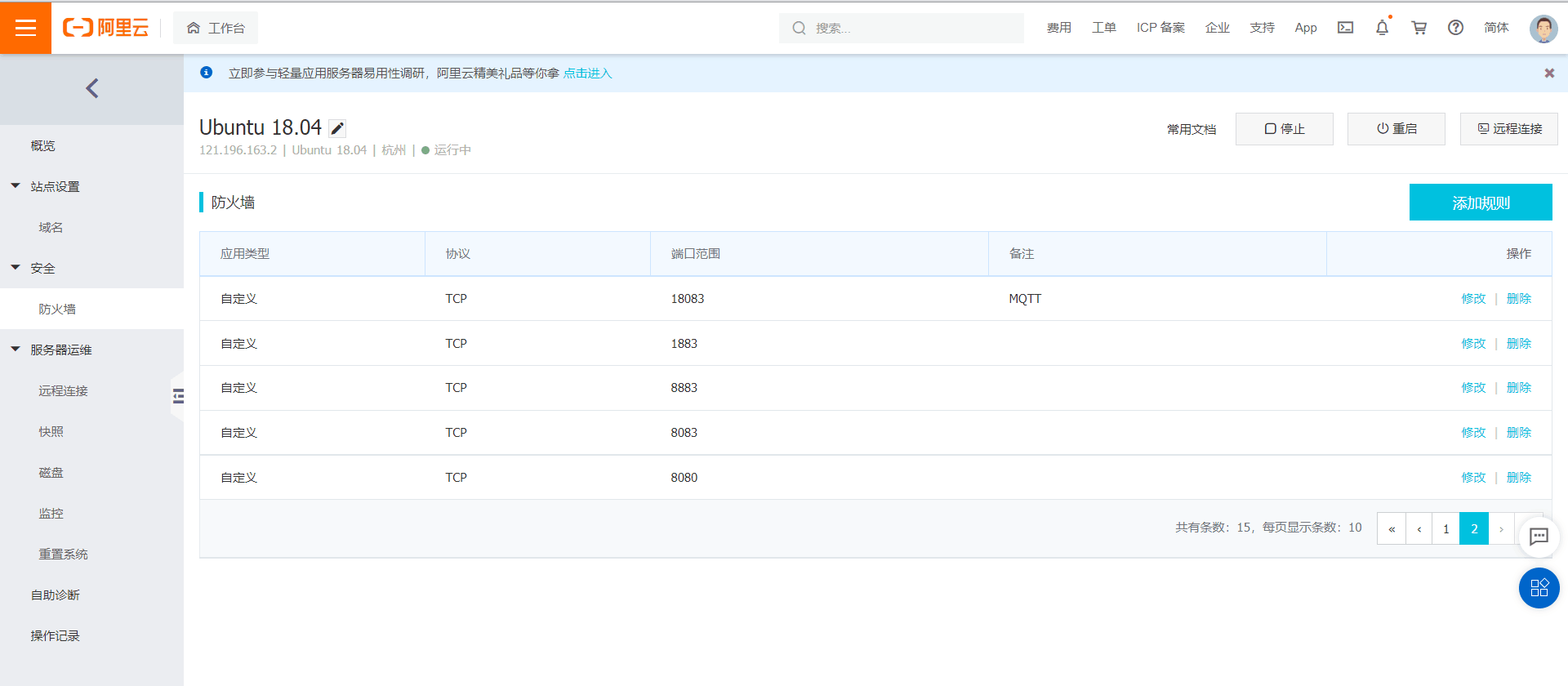Select 概览 in the sidebar
1568x686 pixels.
point(43,145)
